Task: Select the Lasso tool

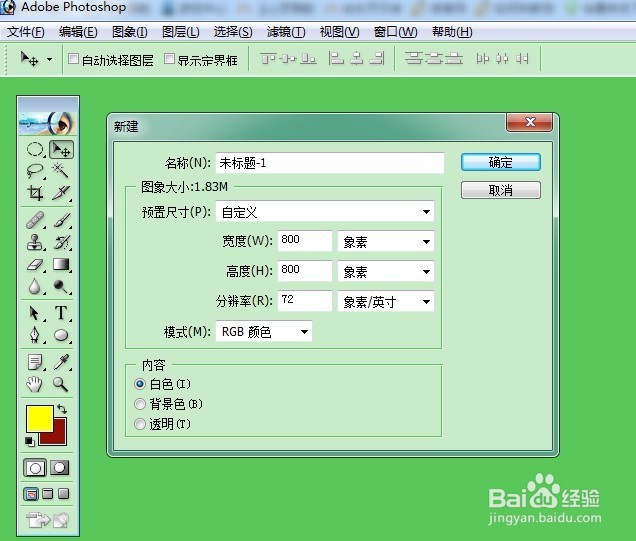Action: [35, 171]
